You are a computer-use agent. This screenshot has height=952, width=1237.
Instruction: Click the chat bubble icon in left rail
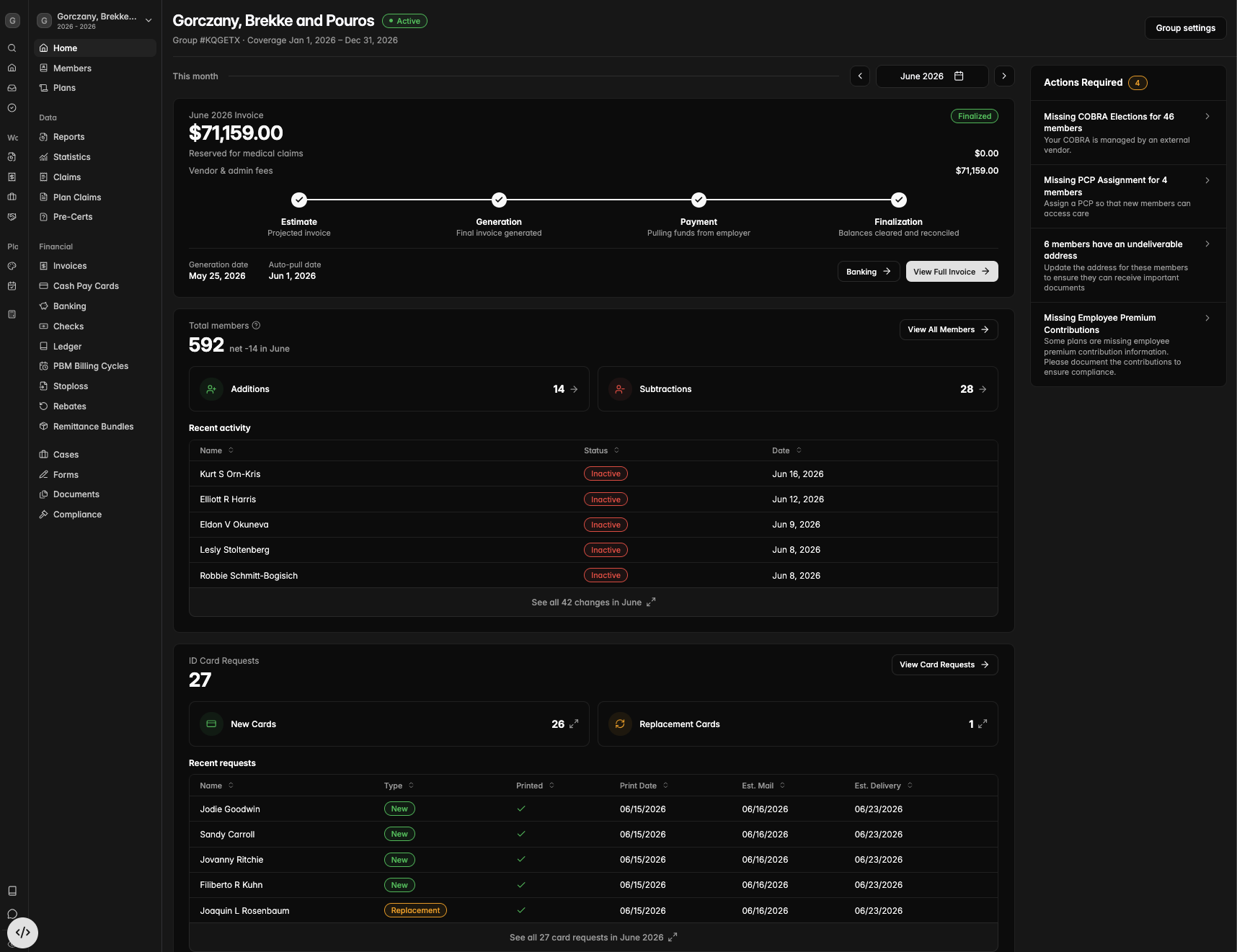click(12, 914)
